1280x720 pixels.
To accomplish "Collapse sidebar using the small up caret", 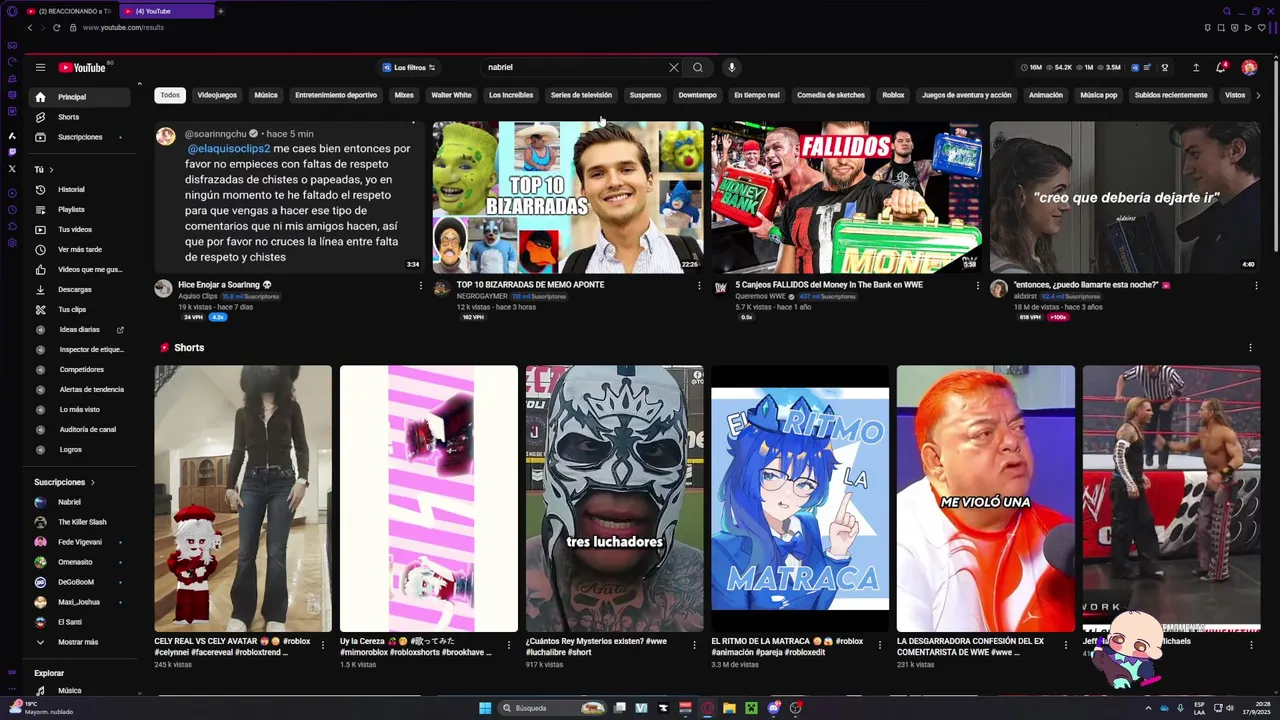I will click(x=139, y=84).
